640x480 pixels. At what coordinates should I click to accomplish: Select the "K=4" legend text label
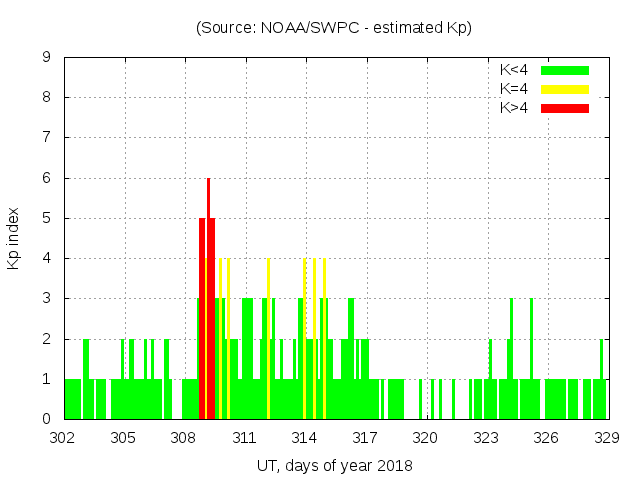click(x=514, y=89)
